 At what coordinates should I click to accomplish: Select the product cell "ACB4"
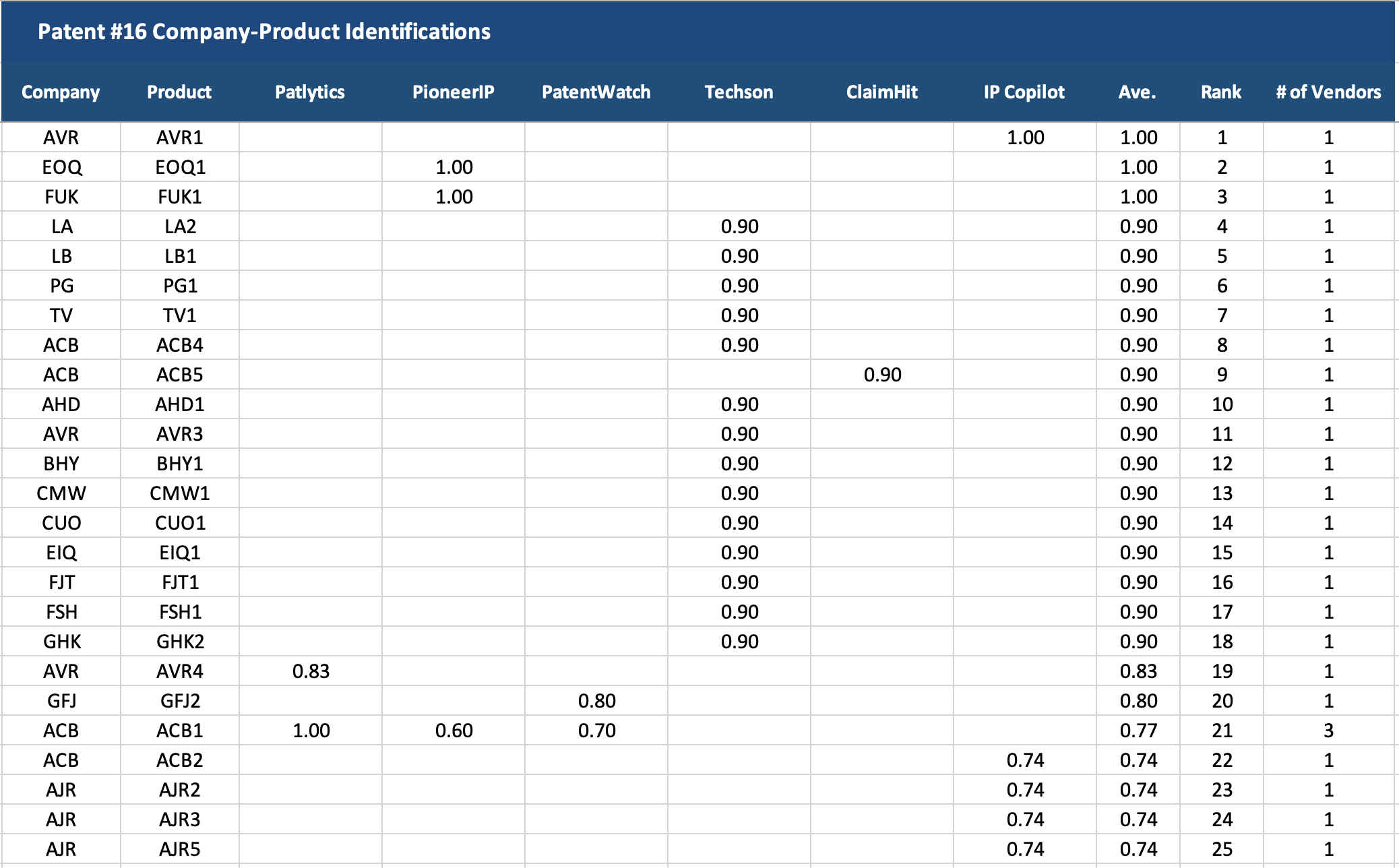pos(180,345)
